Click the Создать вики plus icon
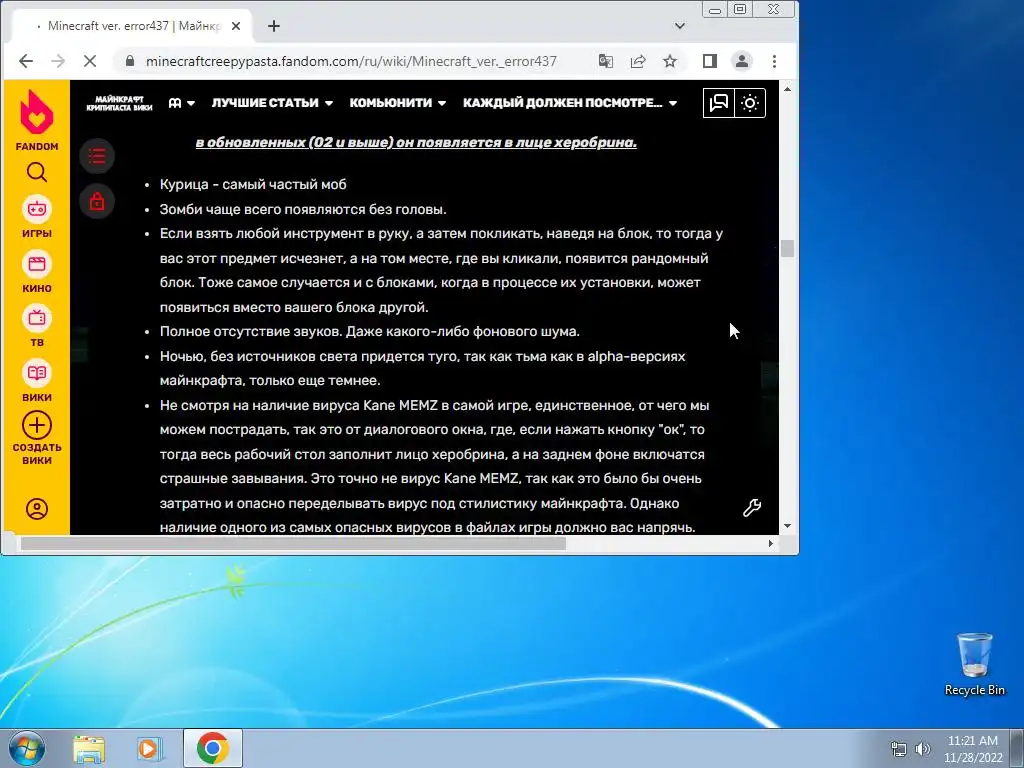Screen dimensions: 1024x768 point(37,425)
